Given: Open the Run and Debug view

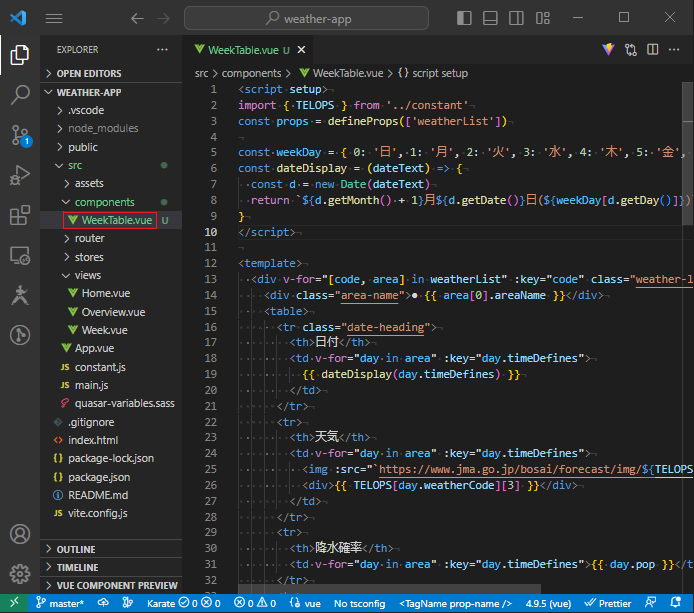Looking at the screenshot, I should tap(20, 175).
